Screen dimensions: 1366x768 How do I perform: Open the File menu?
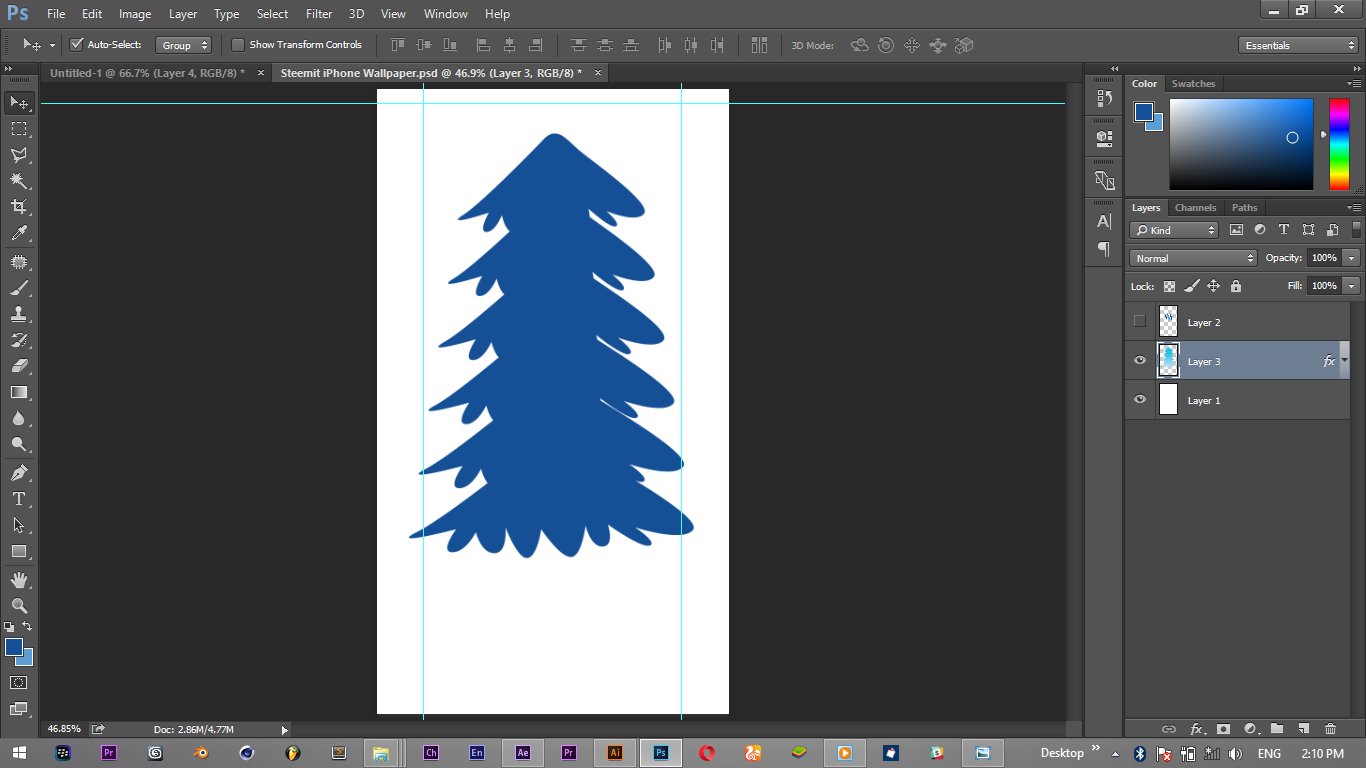pos(56,14)
